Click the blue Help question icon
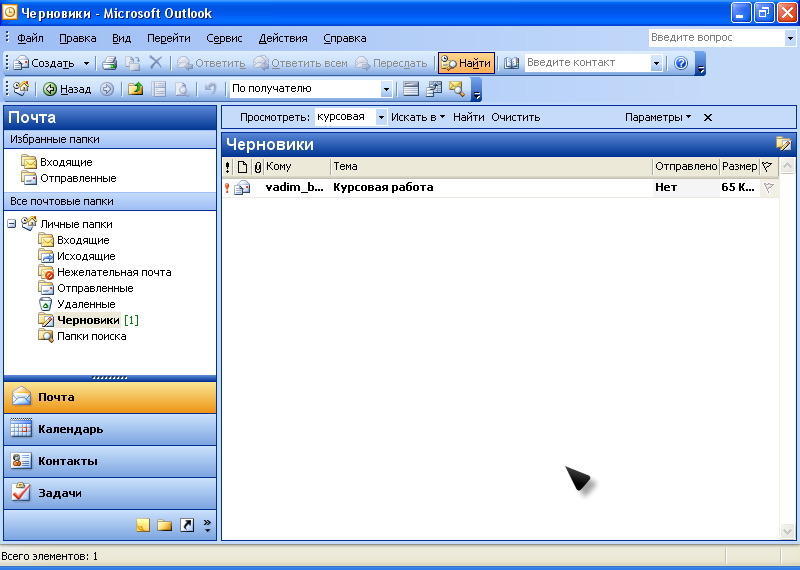800x570 pixels. click(681, 63)
